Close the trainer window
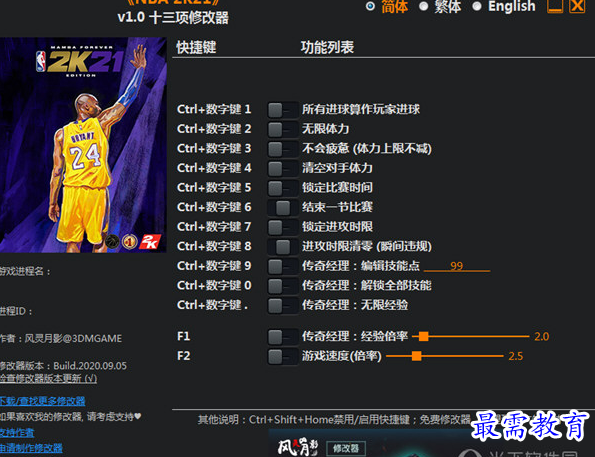Viewport: 595px width, 457px height. [577, 6]
